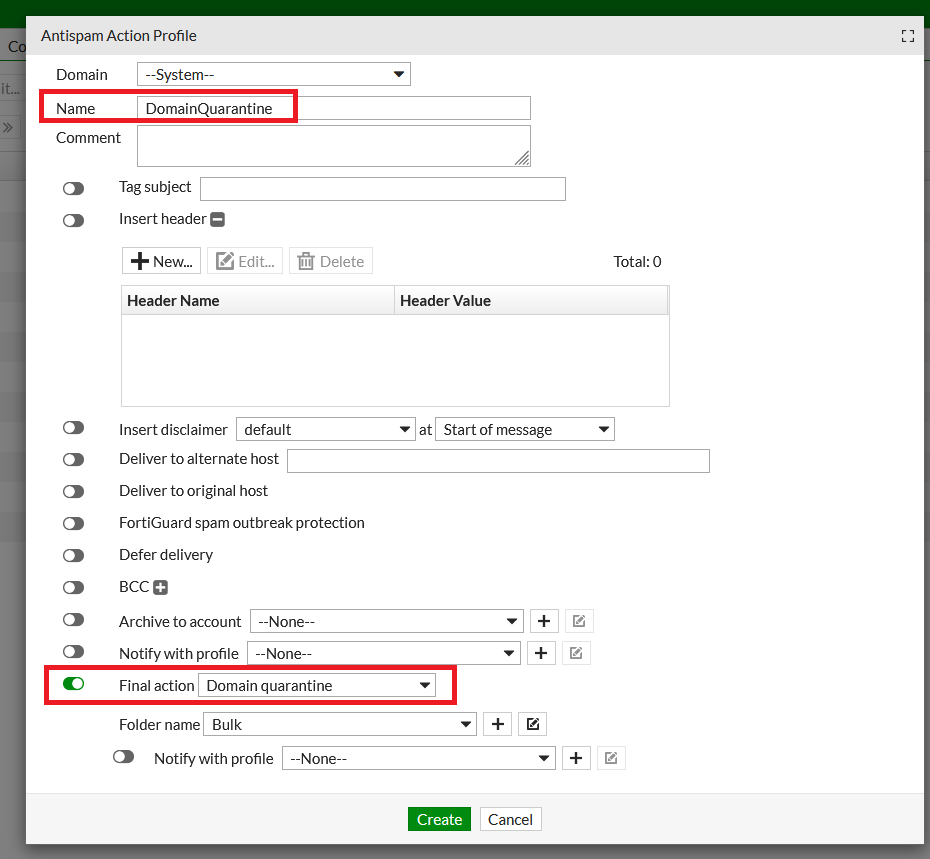930x859 pixels.
Task: Click the fullscreen expand dialog icon
Action: point(907,36)
